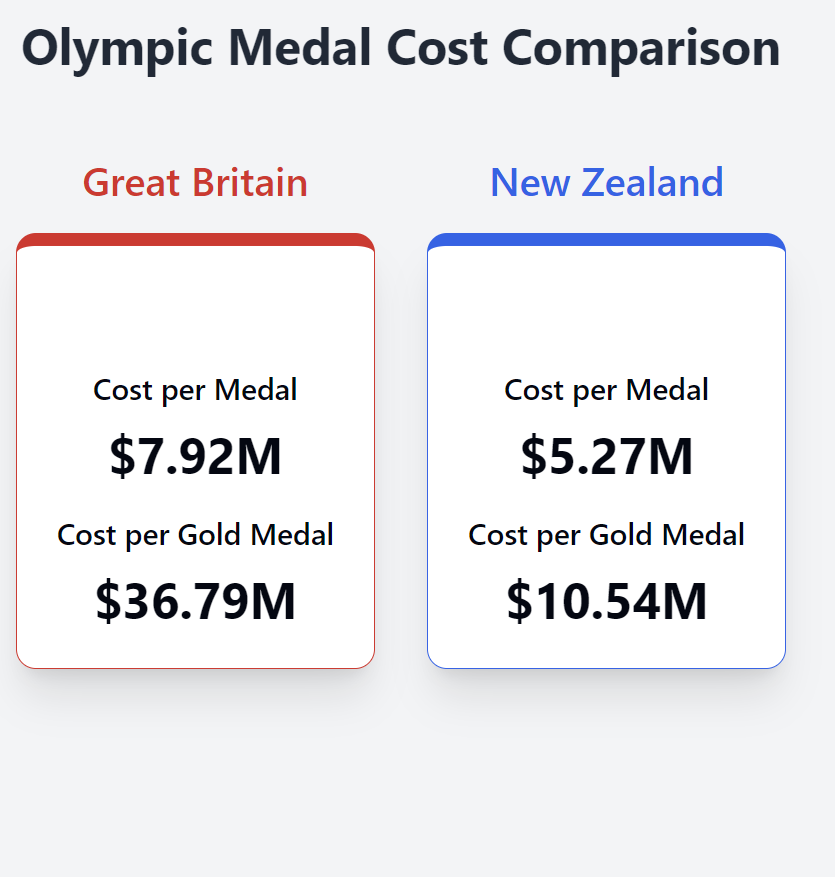Screen dimensions: 835x877
Task: Click New Zealand's Cost per Gold Medal label
Action: pyautogui.click(x=606, y=535)
